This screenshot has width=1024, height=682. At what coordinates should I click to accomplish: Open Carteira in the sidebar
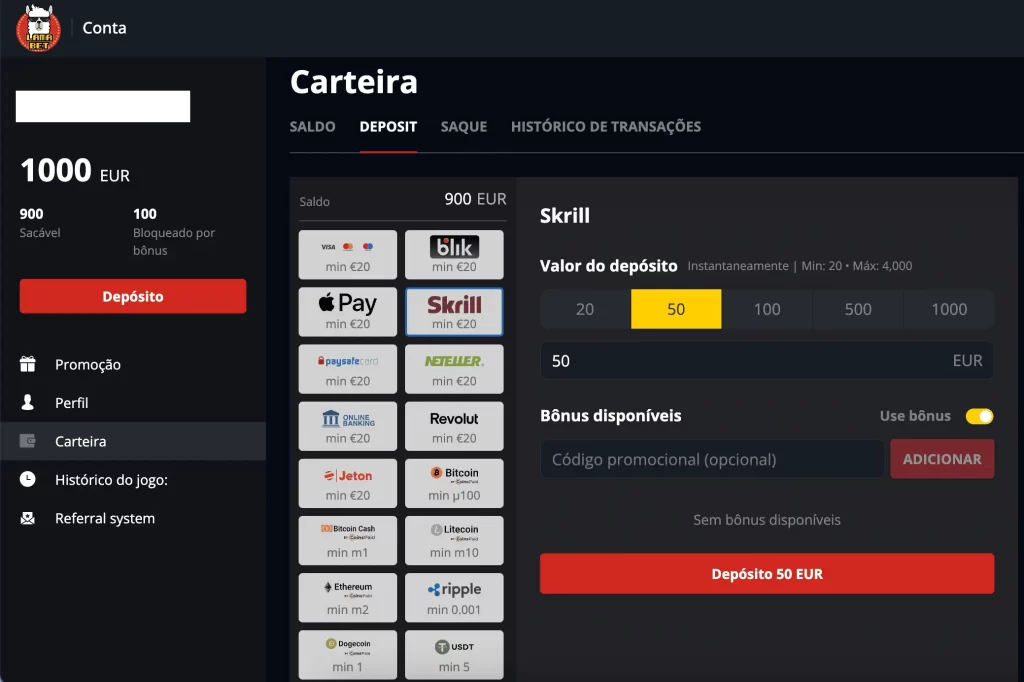click(133, 441)
